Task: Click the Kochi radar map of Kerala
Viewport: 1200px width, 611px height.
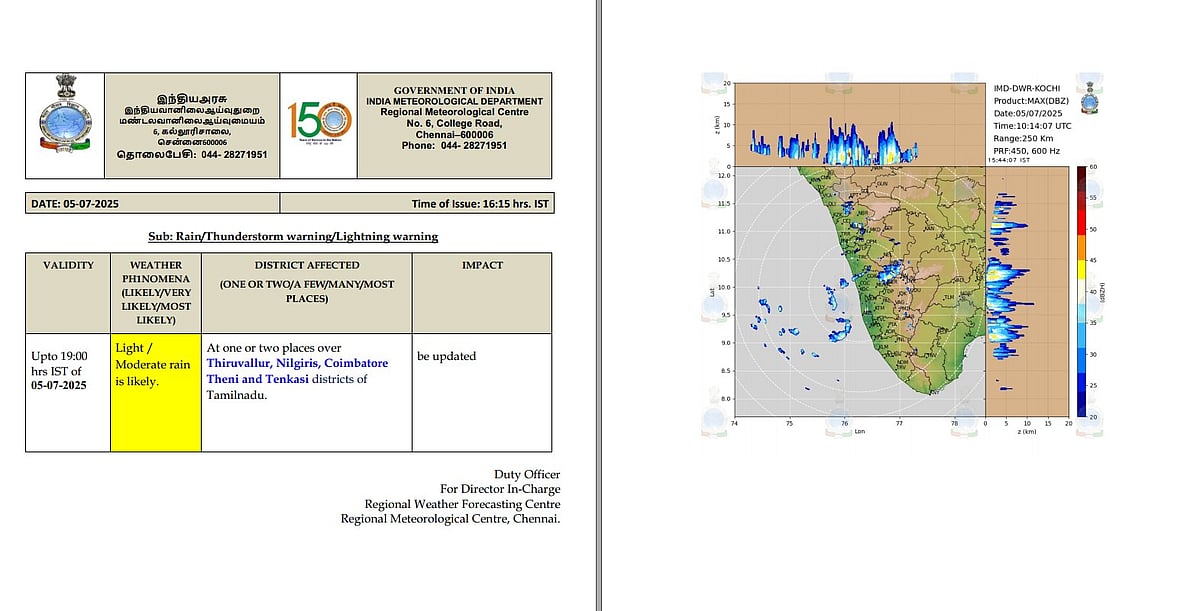Action: click(x=859, y=290)
